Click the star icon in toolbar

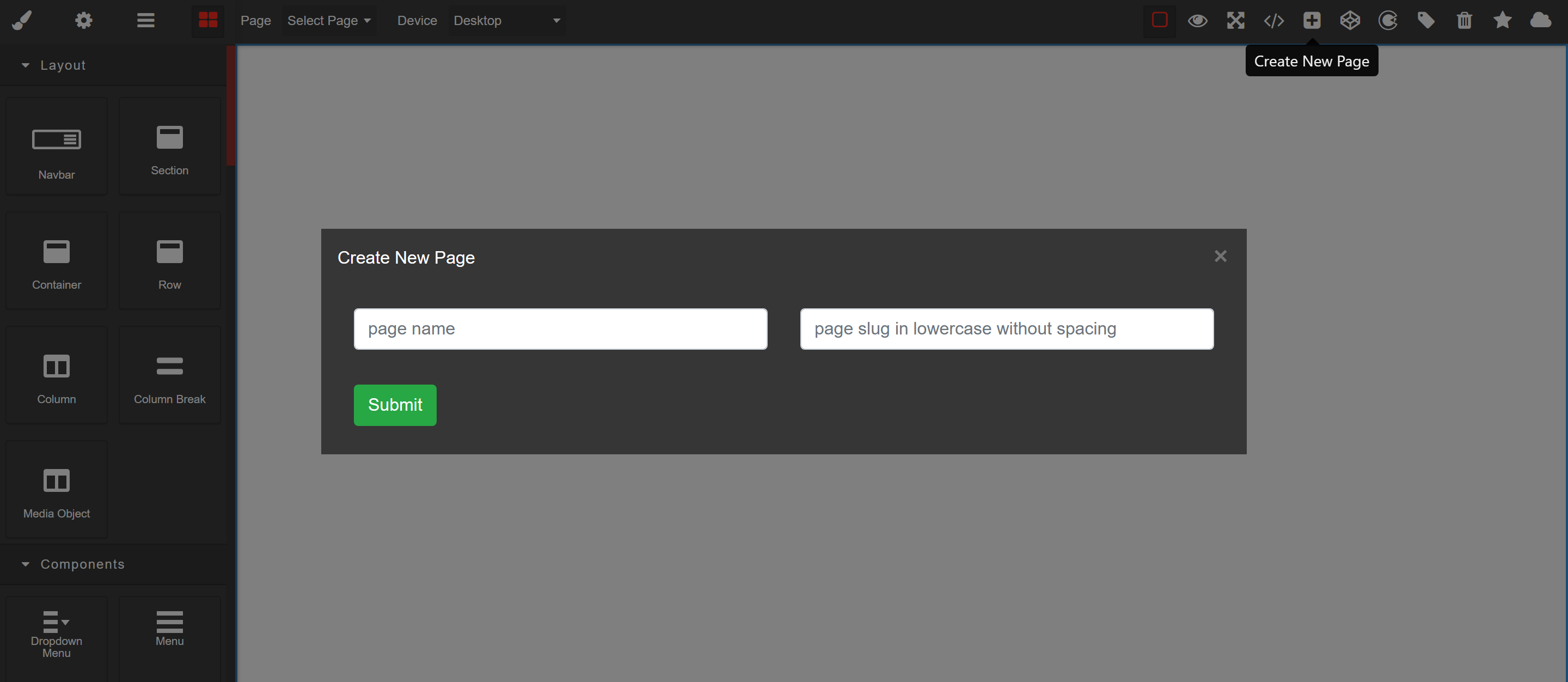coord(1502,21)
